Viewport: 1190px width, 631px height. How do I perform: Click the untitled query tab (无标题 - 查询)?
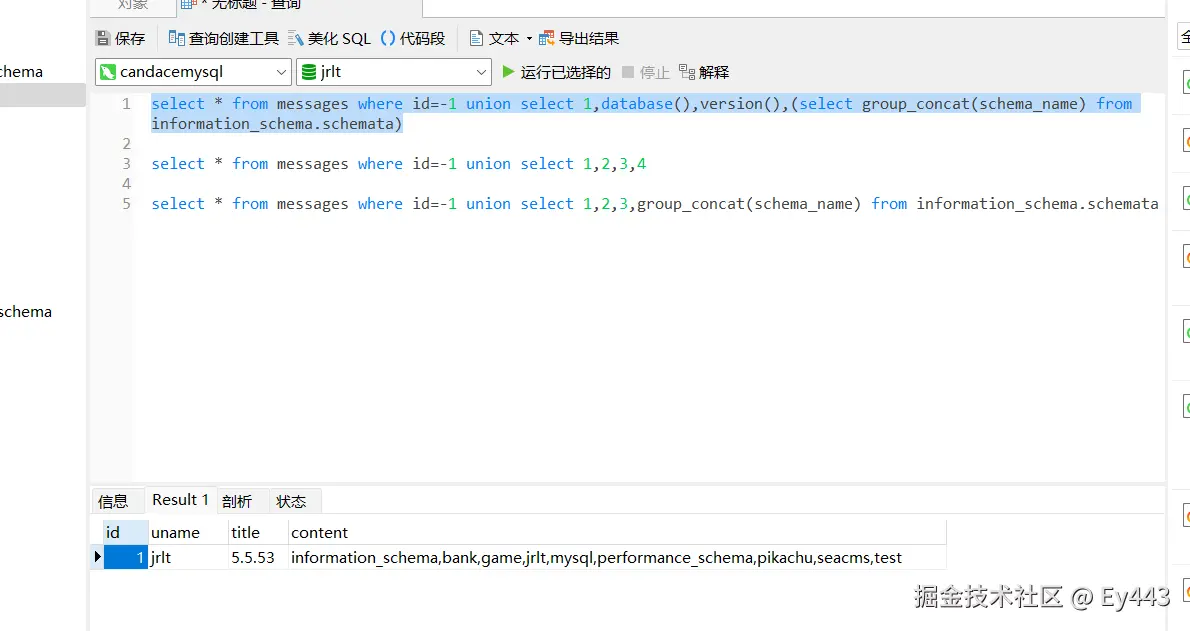coord(300,6)
